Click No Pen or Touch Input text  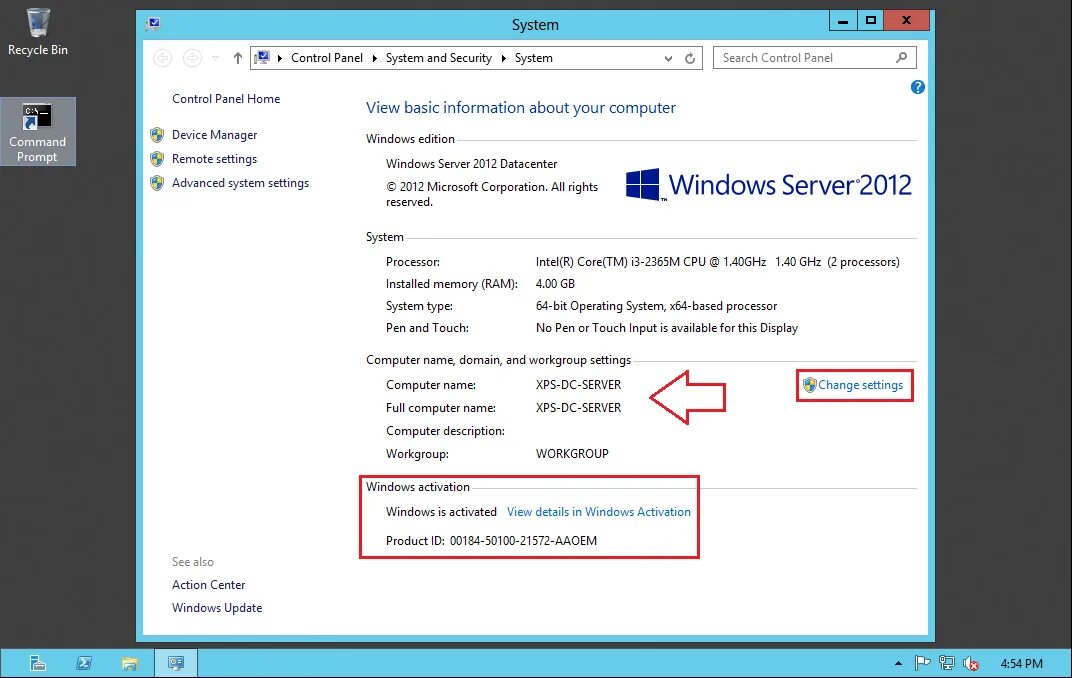click(x=667, y=327)
